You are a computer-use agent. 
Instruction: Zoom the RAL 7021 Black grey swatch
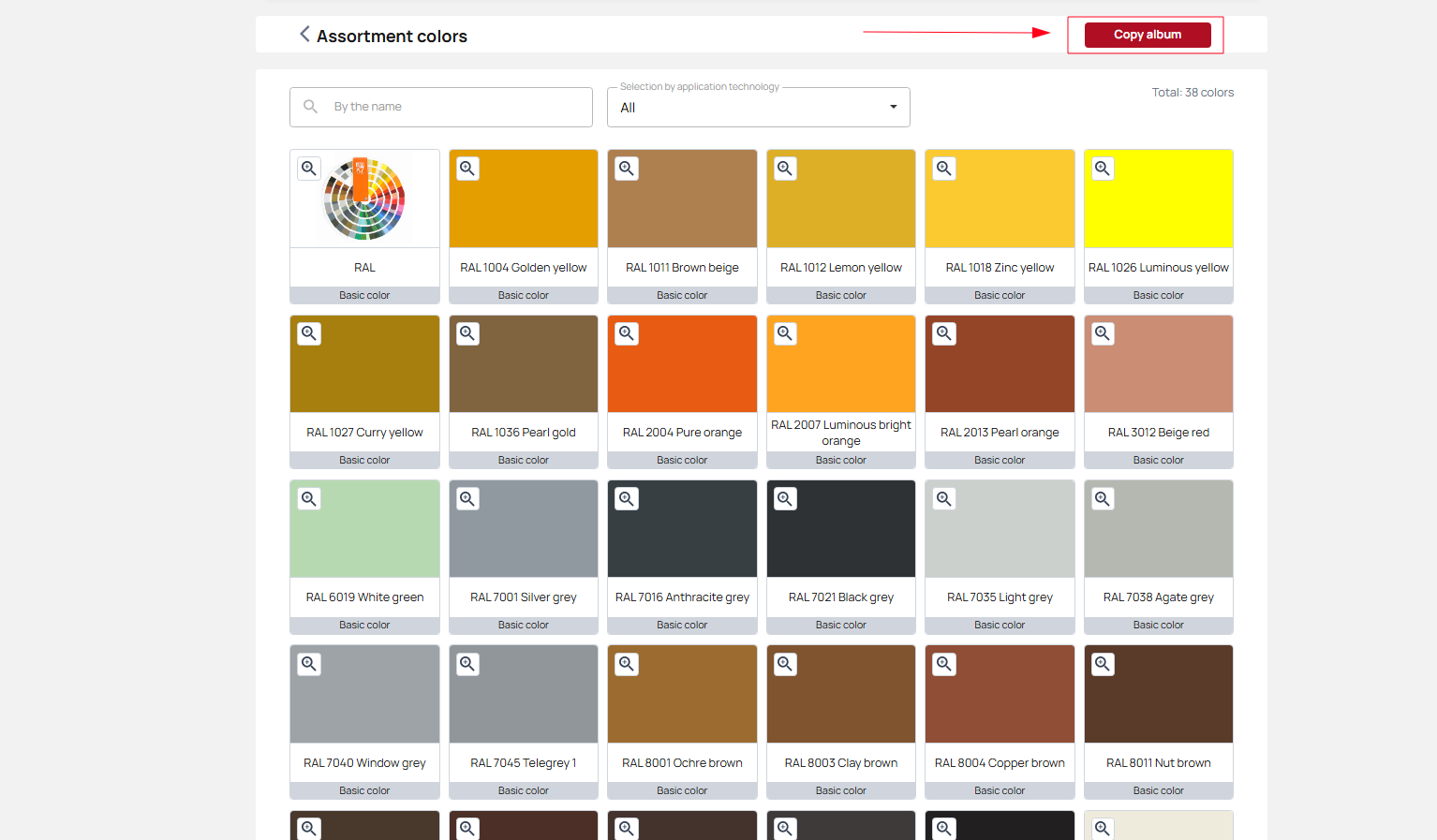pyautogui.click(x=785, y=499)
